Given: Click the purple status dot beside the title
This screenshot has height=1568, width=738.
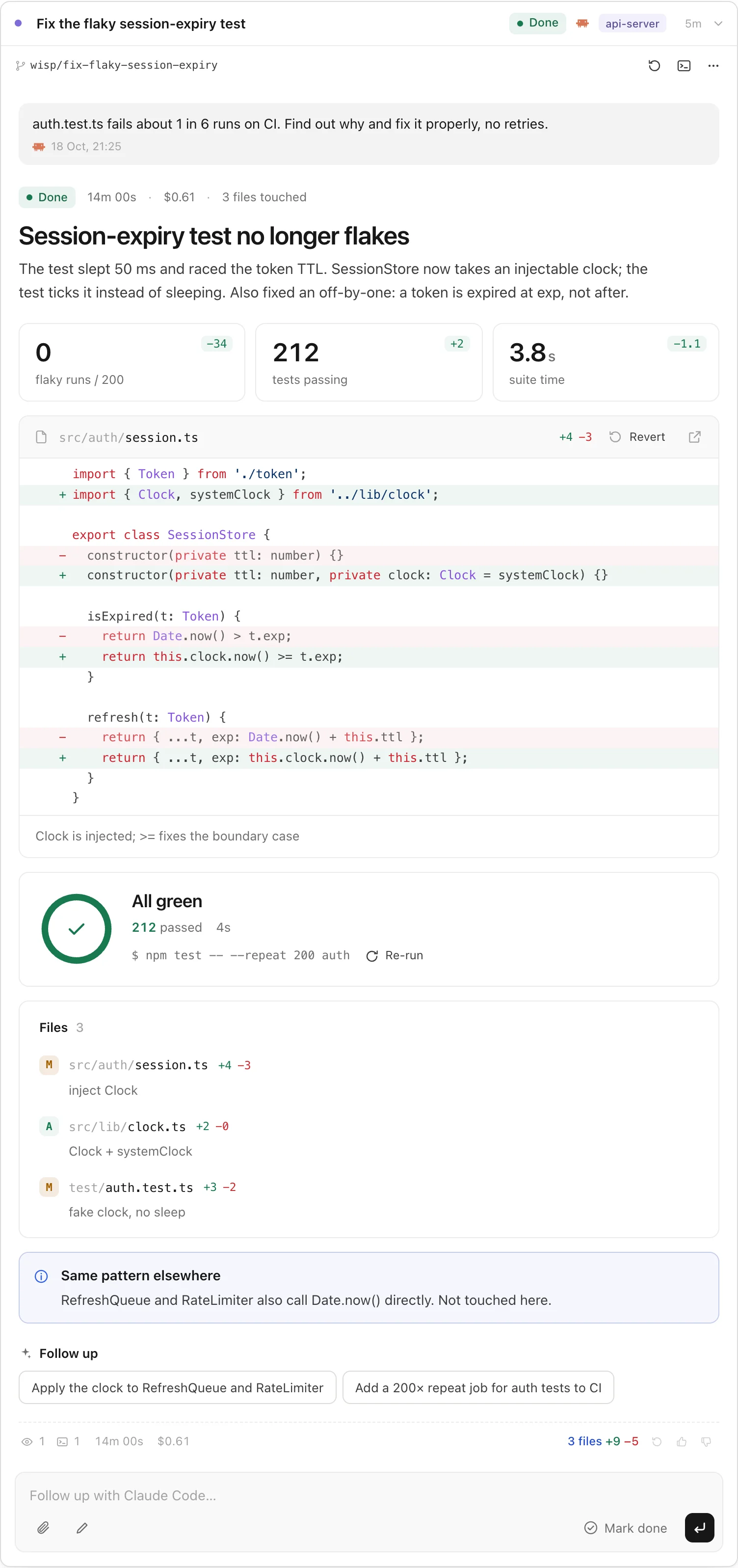Looking at the screenshot, I should [x=18, y=23].
